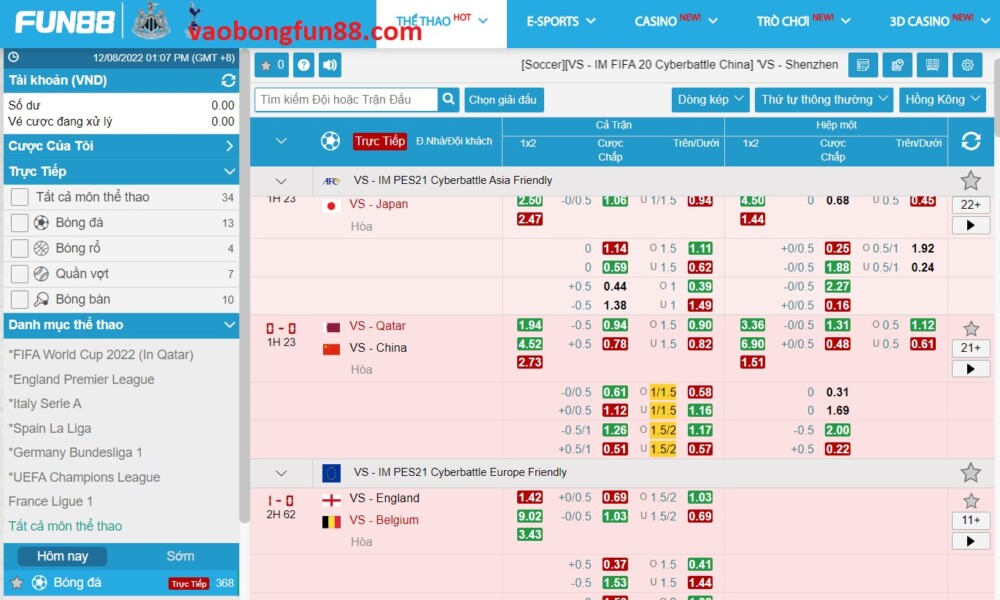Click the magnifier search button
The height and width of the screenshot is (600, 1000).
[449, 100]
